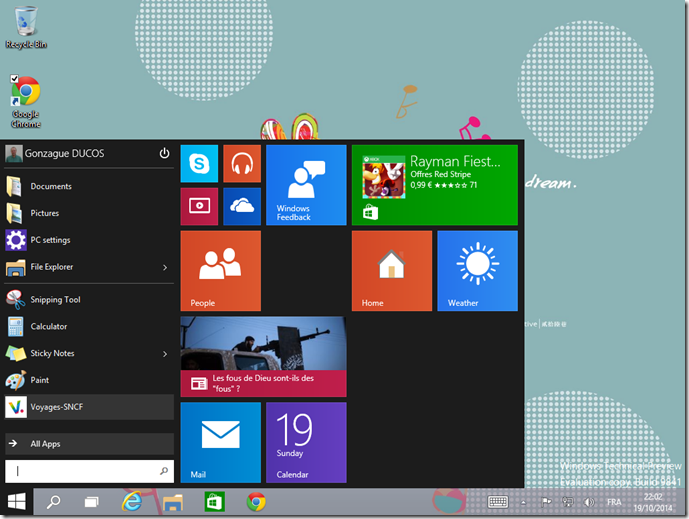
Task: Open the Calendar tile showing 19 Sunday
Action: click(x=306, y=443)
